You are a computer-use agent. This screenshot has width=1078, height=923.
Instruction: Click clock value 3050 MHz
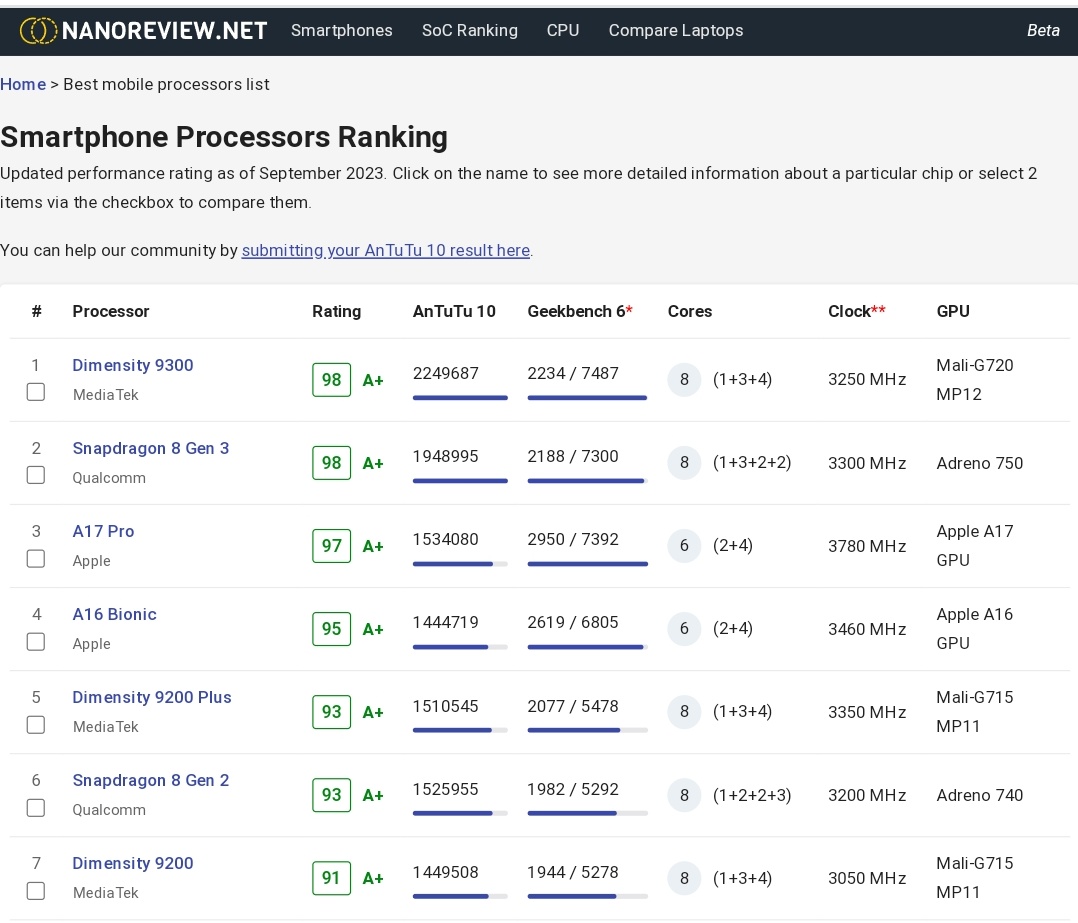coord(867,878)
